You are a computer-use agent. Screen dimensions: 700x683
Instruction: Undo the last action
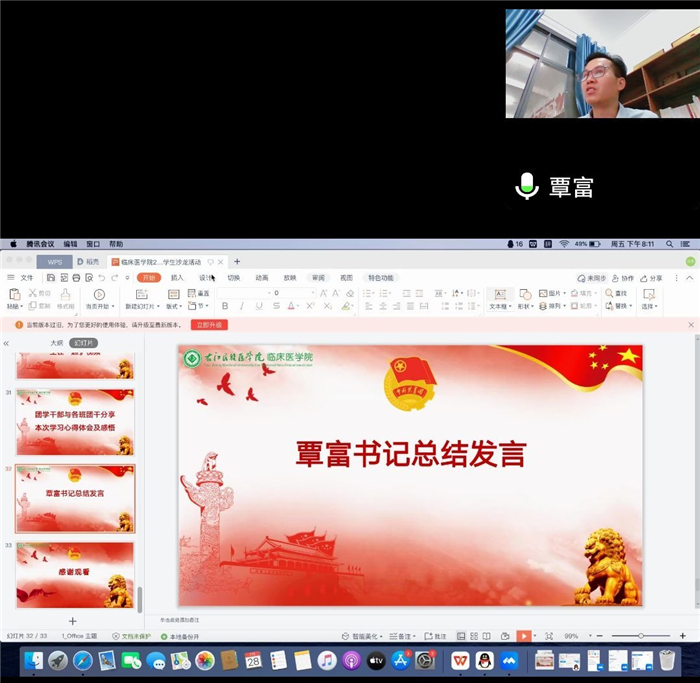pos(102,278)
